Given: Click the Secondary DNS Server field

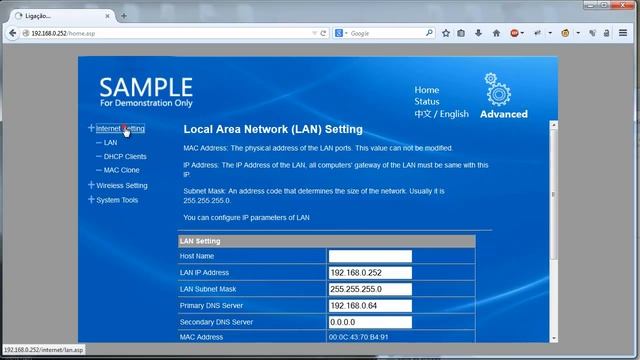Looking at the screenshot, I should 370,322.
